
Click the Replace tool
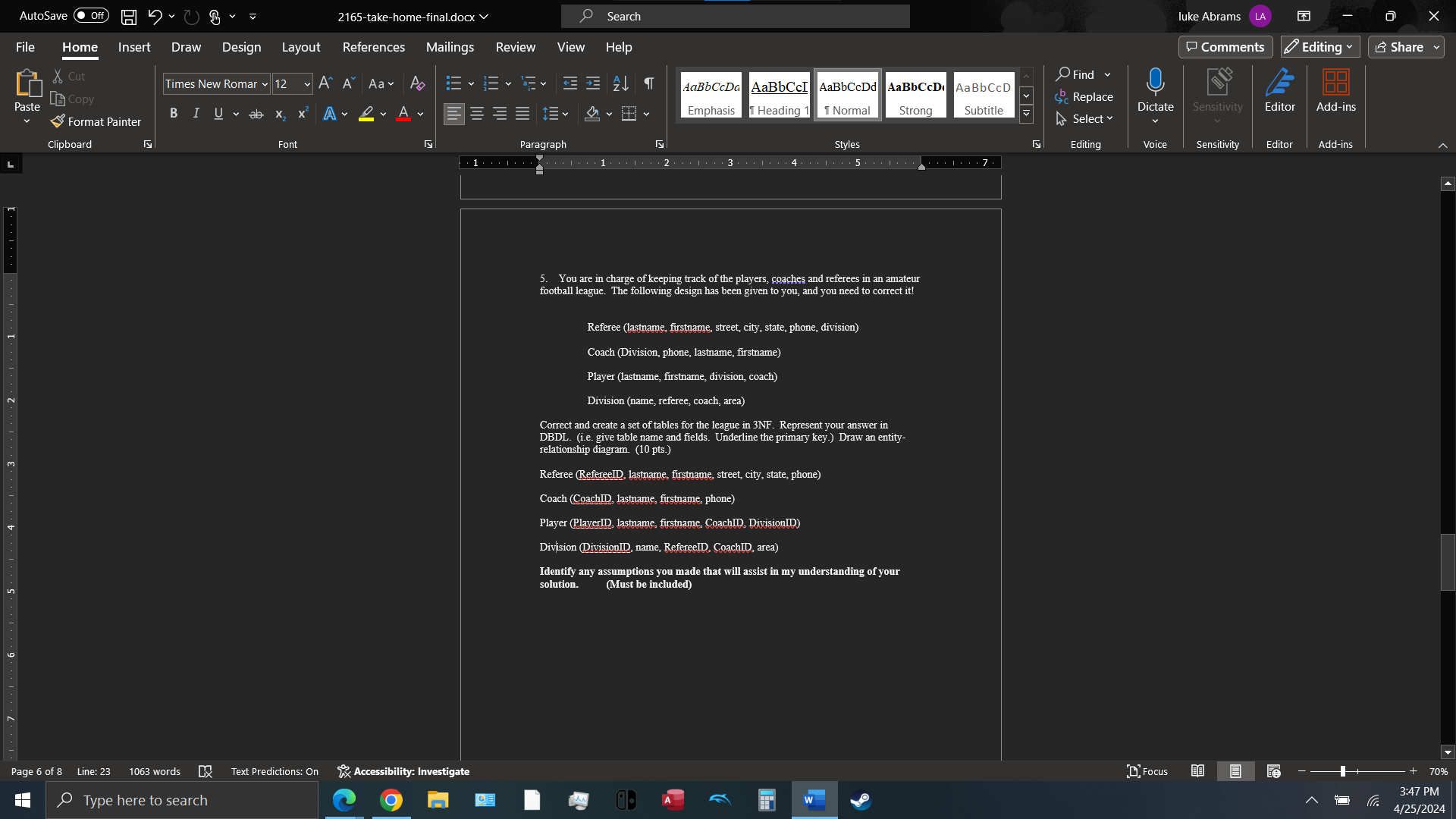pos(1085,96)
